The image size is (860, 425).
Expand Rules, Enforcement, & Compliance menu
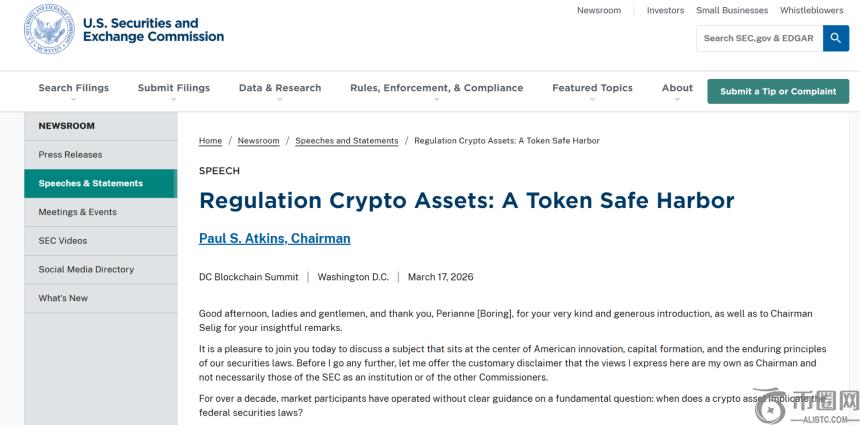(x=436, y=88)
